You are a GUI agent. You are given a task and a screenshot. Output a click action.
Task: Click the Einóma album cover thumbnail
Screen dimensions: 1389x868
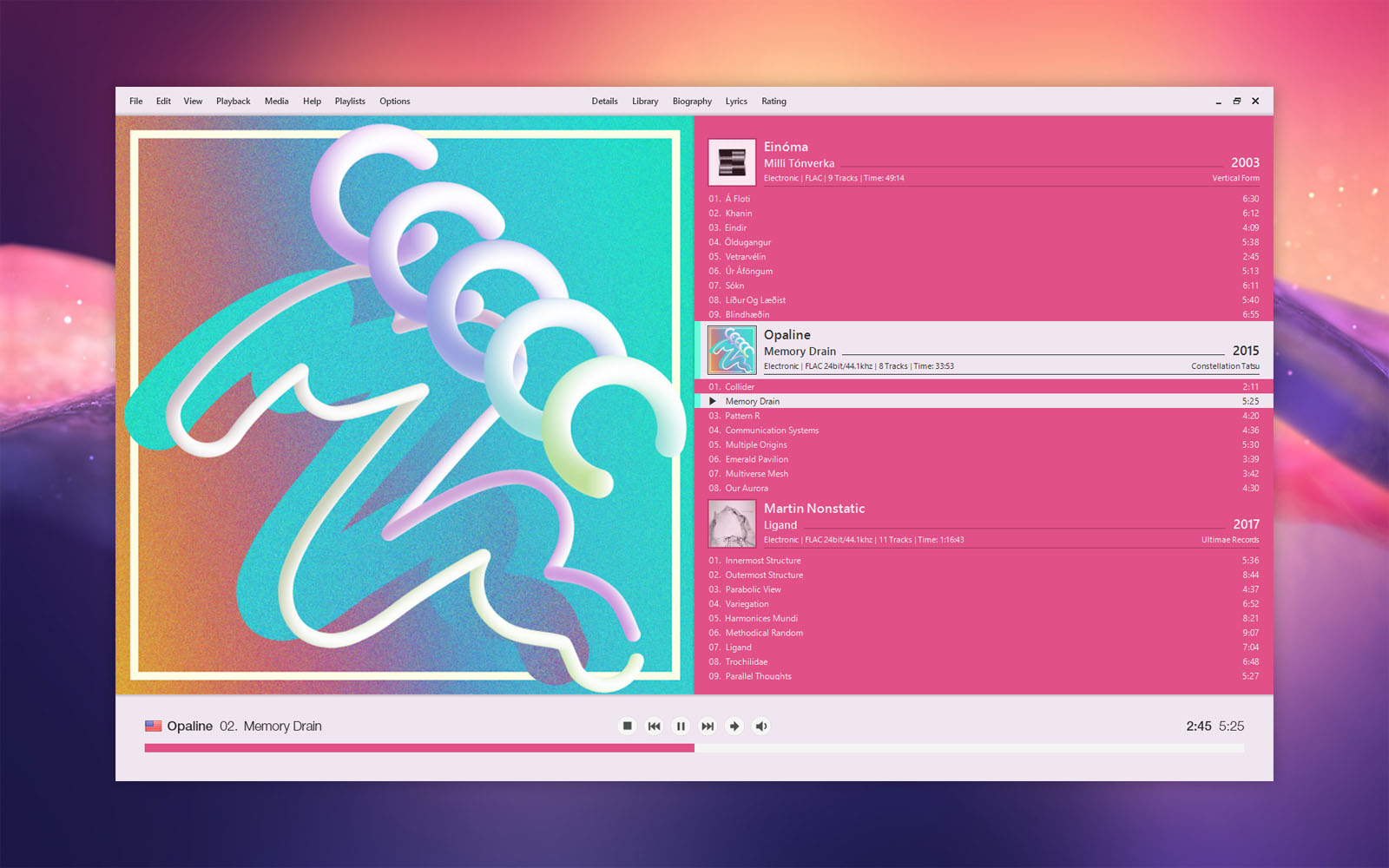coord(732,162)
